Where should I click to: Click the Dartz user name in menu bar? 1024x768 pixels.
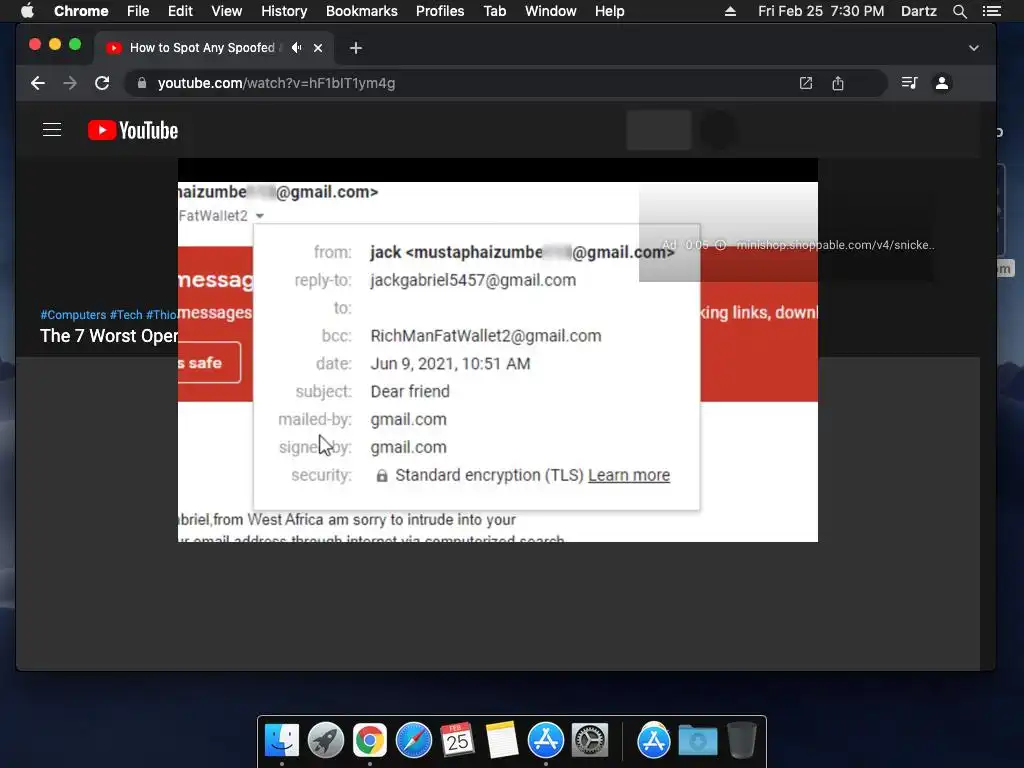pos(918,11)
